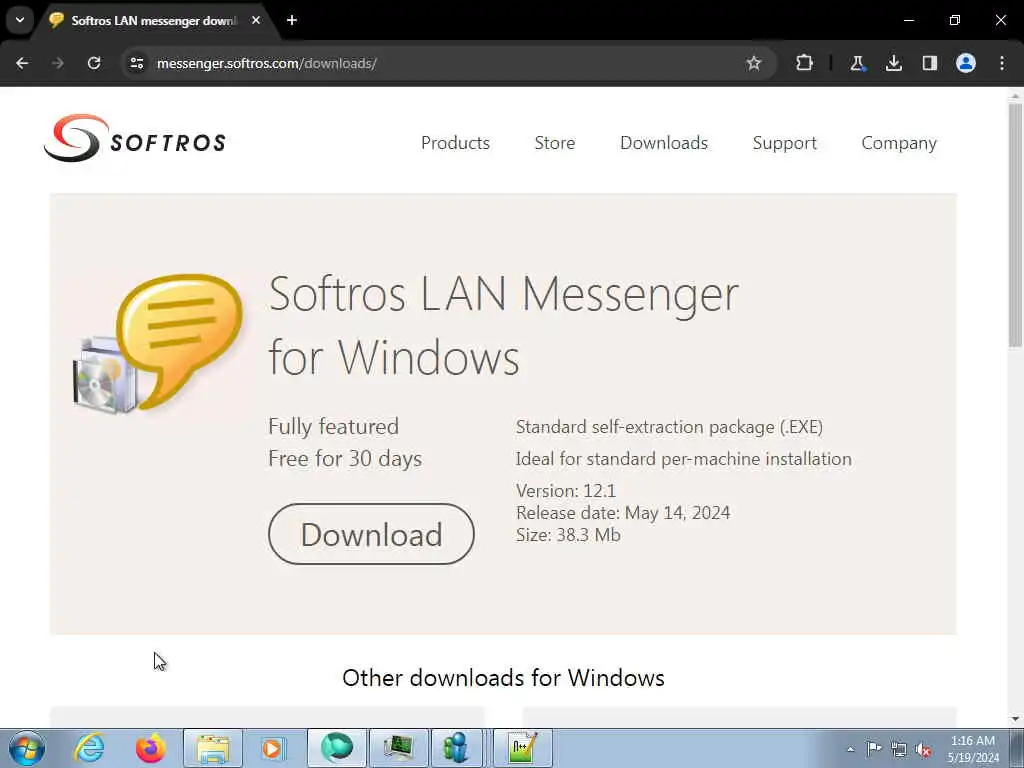
Task: Launch Internet Explorer from the taskbar
Action: 89,748
